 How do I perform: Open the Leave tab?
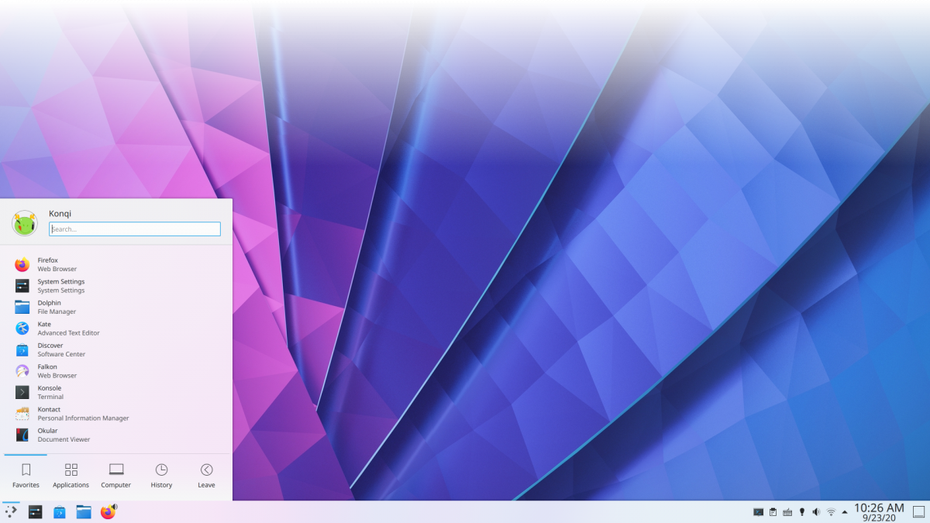(x=206, y=475)
